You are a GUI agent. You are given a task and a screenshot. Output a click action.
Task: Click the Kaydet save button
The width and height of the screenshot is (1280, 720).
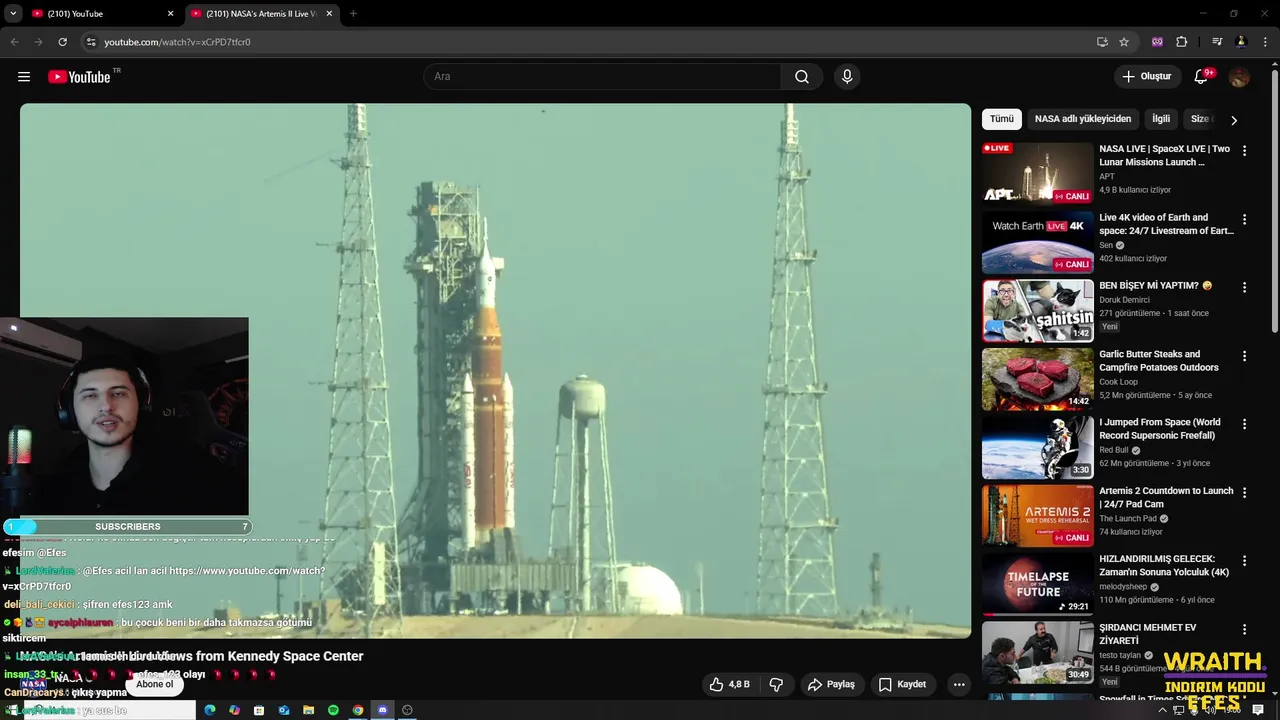pos(902,684)
